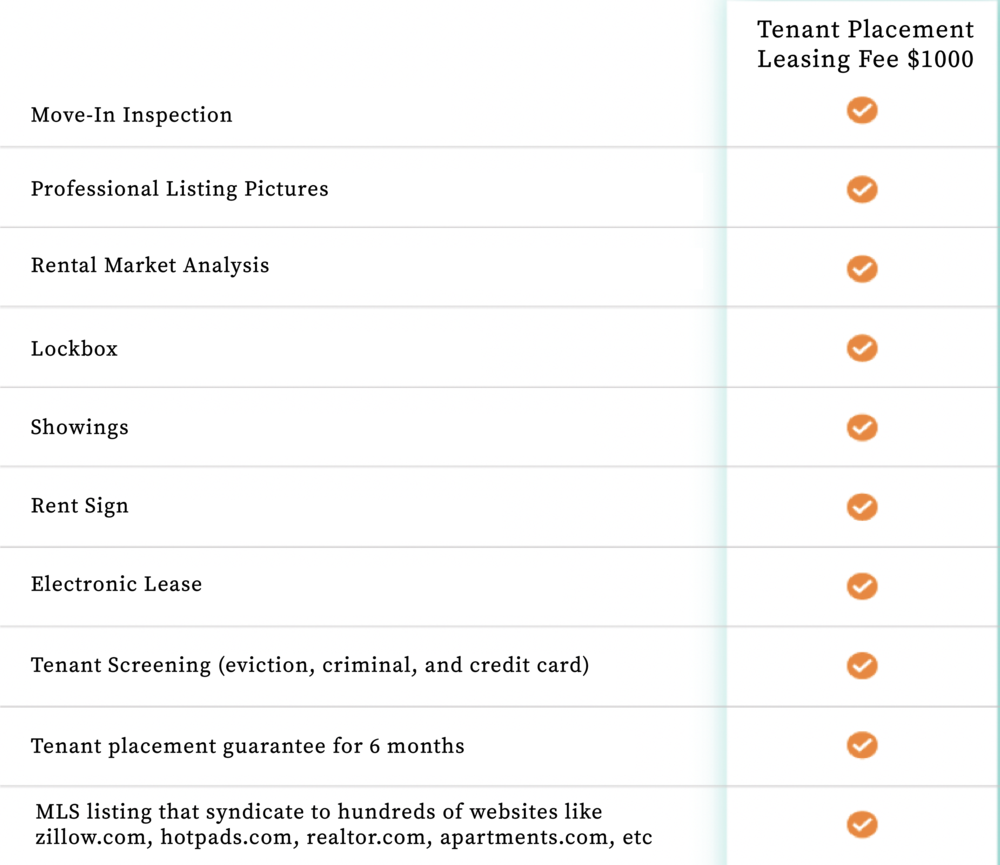Image resolution: width=1000 pixels, height=865 pixels.
Task: Click the Professional Listing Pictures checkmark icon
Action: (862, 189)
